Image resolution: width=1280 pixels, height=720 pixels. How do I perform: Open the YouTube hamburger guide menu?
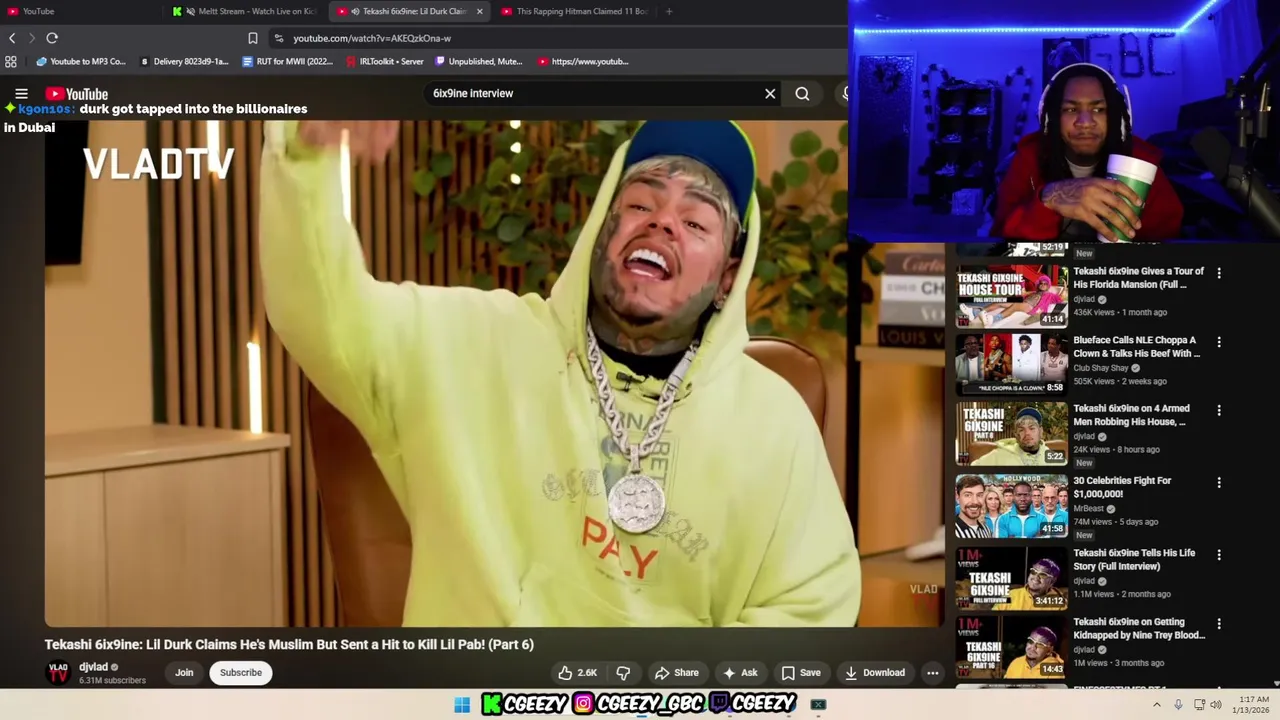(21, 94)
